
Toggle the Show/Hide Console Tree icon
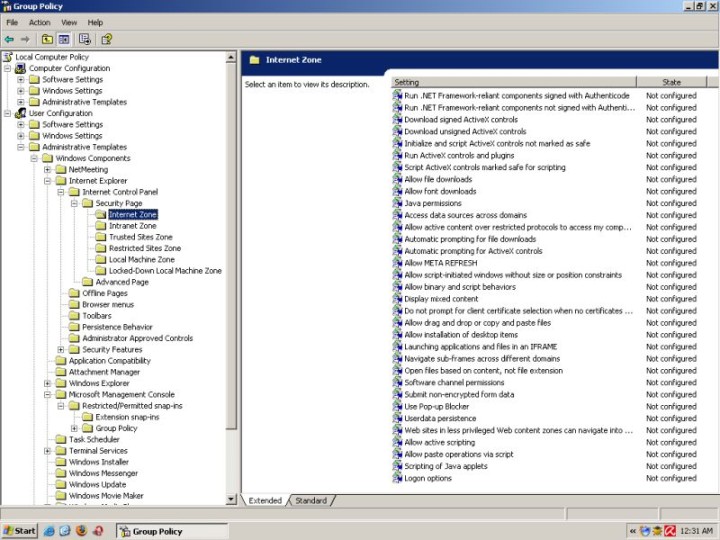pos(63,39)
